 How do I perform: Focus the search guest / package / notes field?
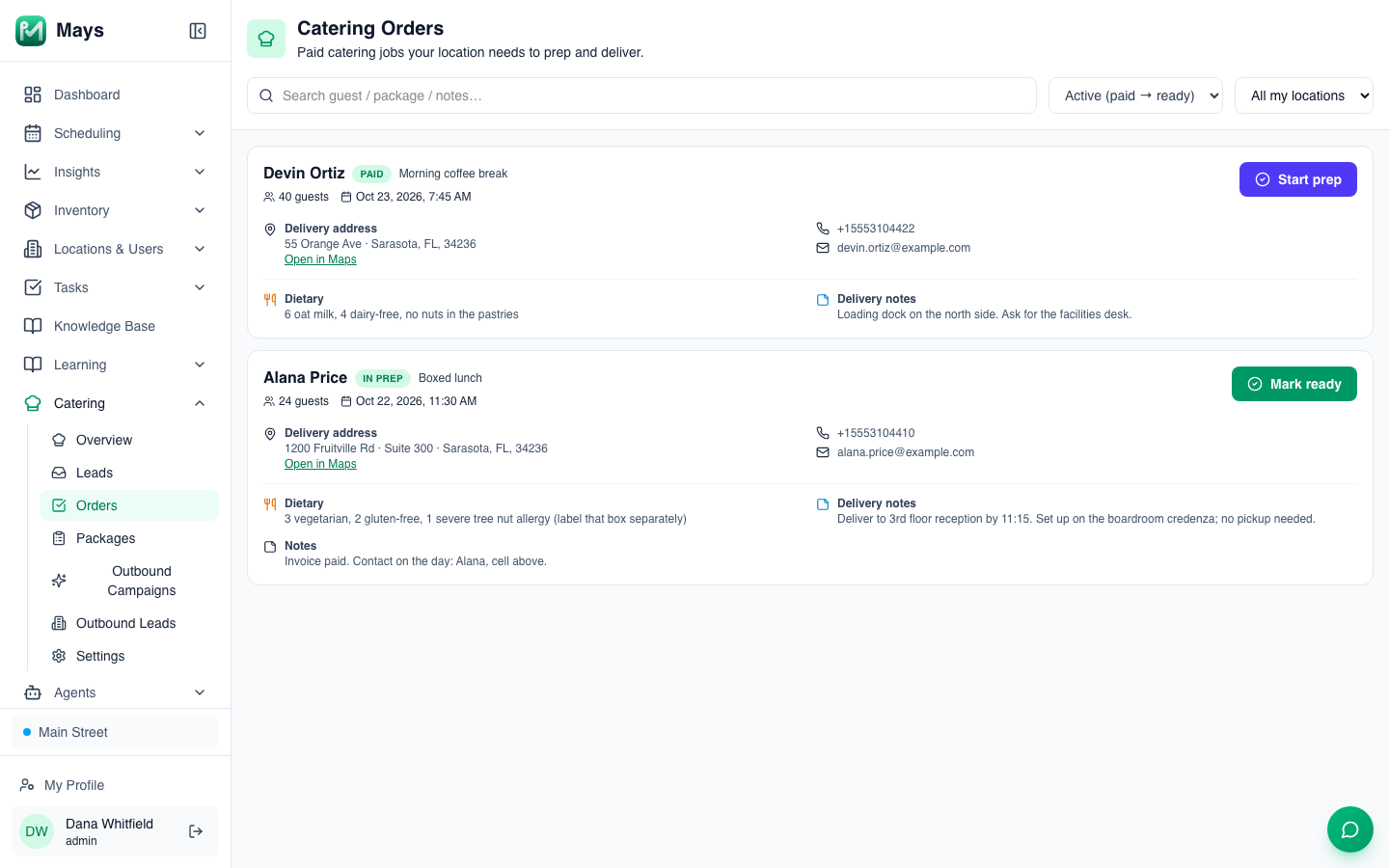pyautogui.click(x=641, y=95)
